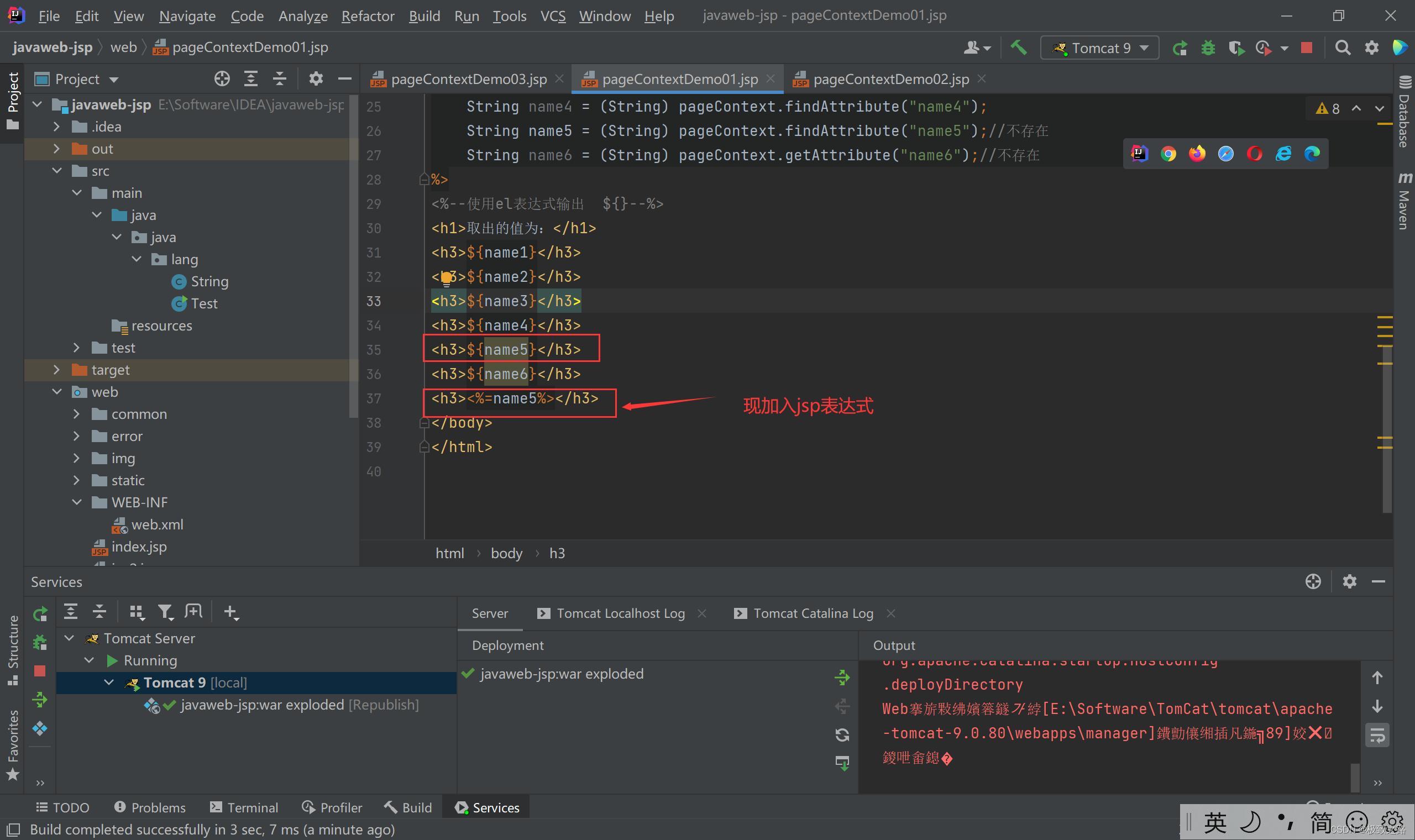Viewport: 1415px width, 840px height.
Task: Toggle the Structure tool window side tab
Action: (x=13, y=650)
